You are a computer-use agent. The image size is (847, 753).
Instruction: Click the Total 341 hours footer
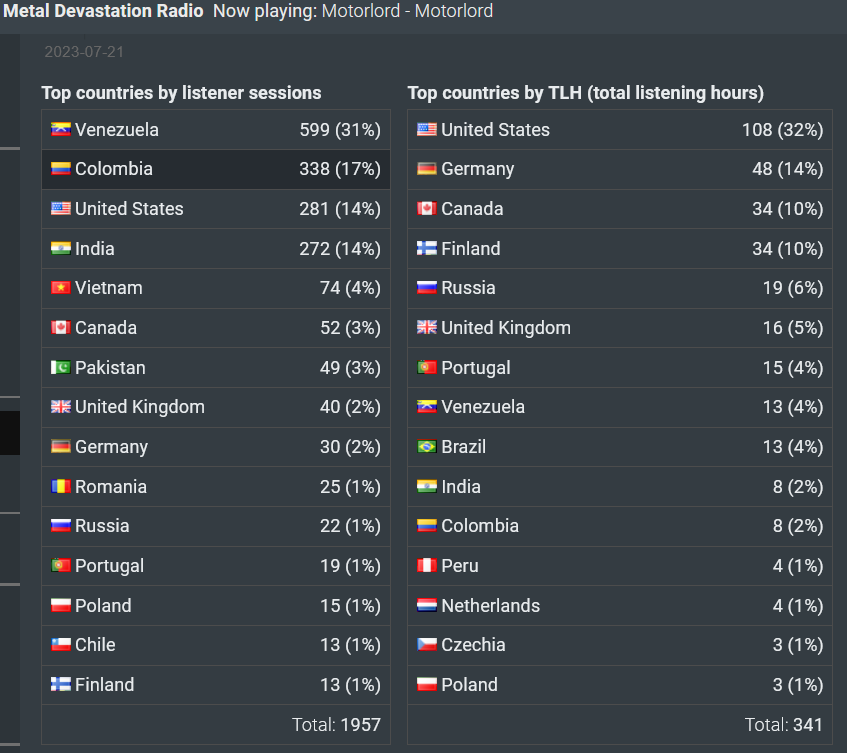pyautogui.click(x=784, y=724)
